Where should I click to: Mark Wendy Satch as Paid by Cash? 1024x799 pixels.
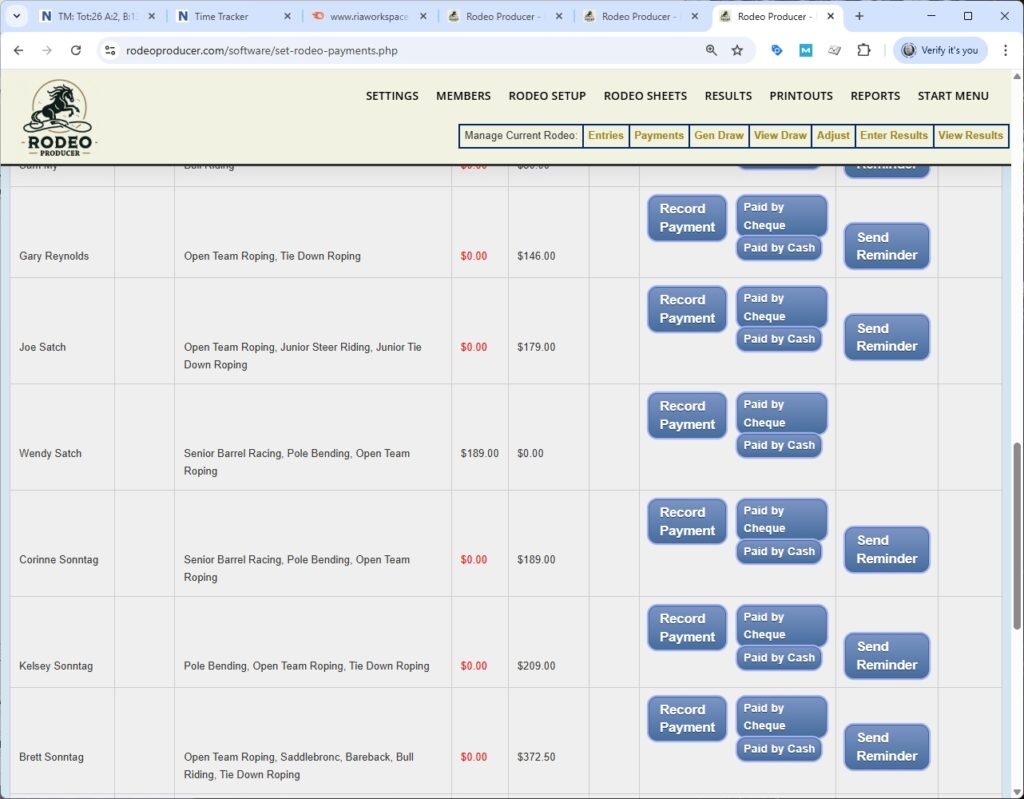[x=779, y=445]
